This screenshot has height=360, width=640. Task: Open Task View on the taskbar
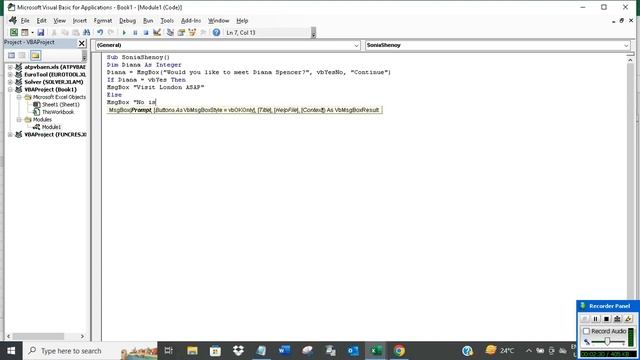pyautogui.click(x=169, y=351)
